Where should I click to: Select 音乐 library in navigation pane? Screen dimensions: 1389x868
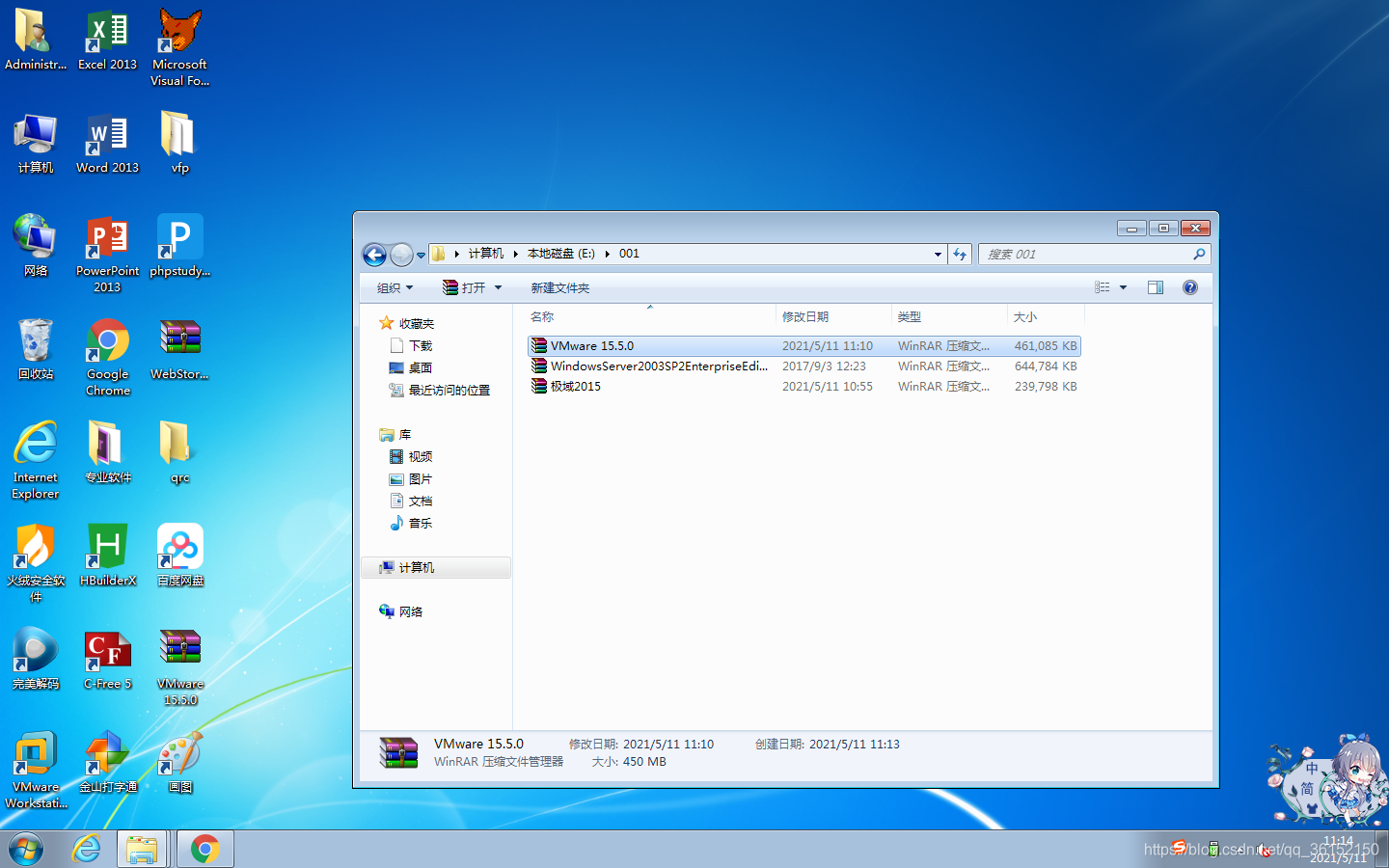(411, 523)
